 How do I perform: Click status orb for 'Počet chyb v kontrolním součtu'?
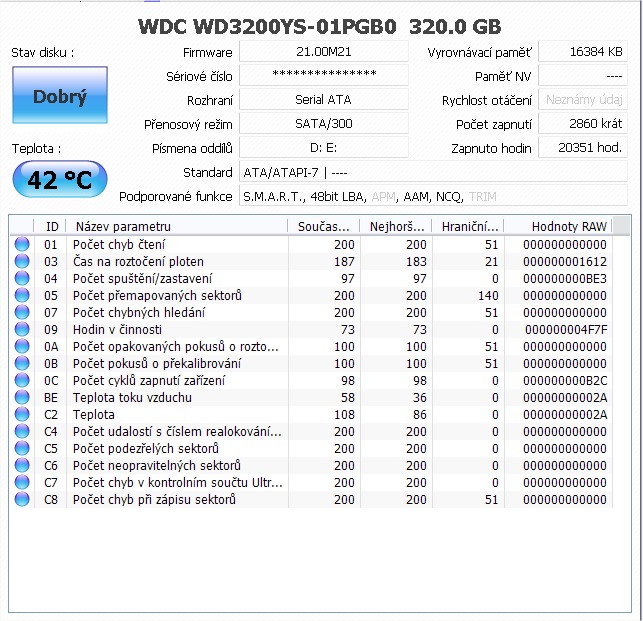pos(22,482)
